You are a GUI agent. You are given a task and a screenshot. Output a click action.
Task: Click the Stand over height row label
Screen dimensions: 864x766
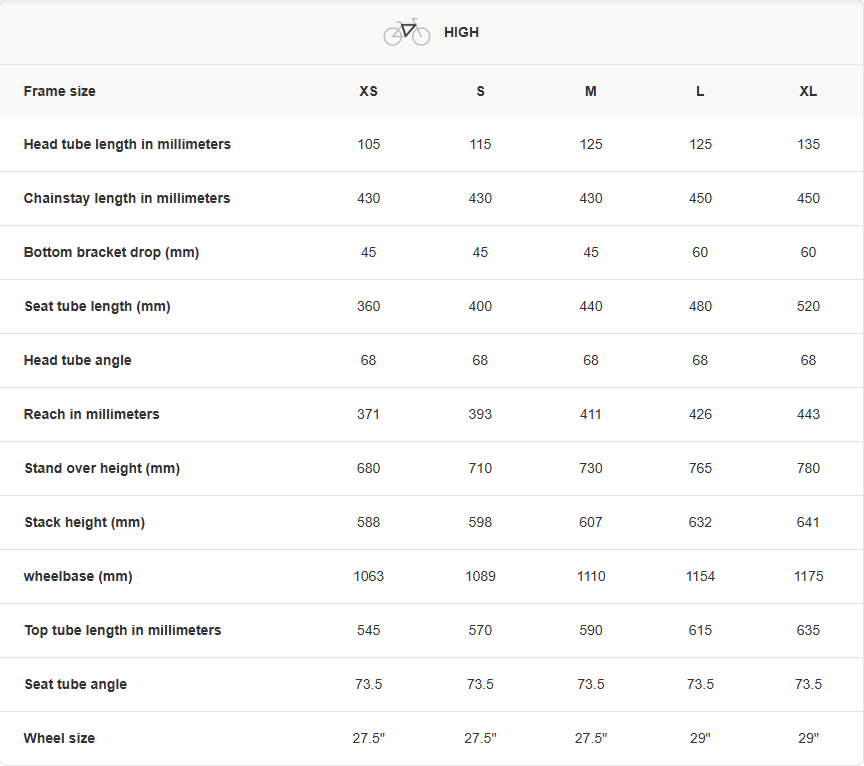tap(102, 468)
